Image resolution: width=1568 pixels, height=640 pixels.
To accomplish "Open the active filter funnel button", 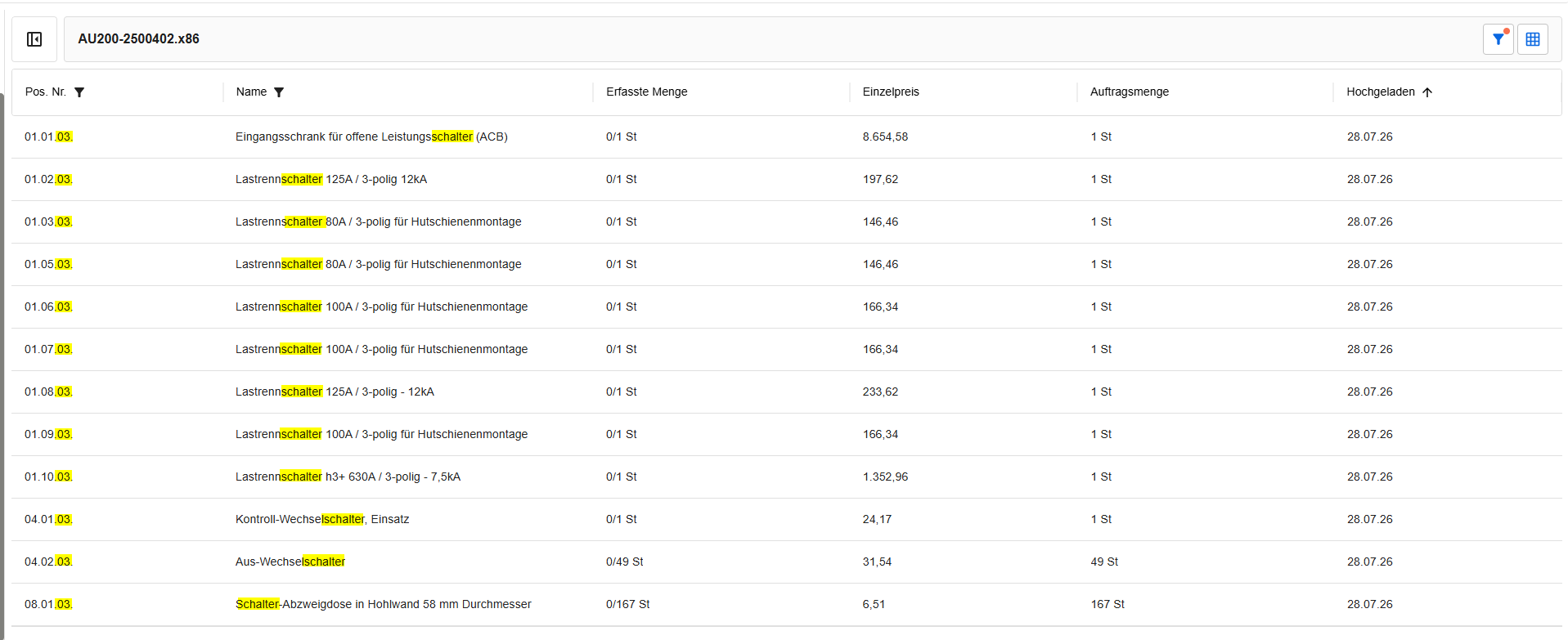I will point(1498,39).
